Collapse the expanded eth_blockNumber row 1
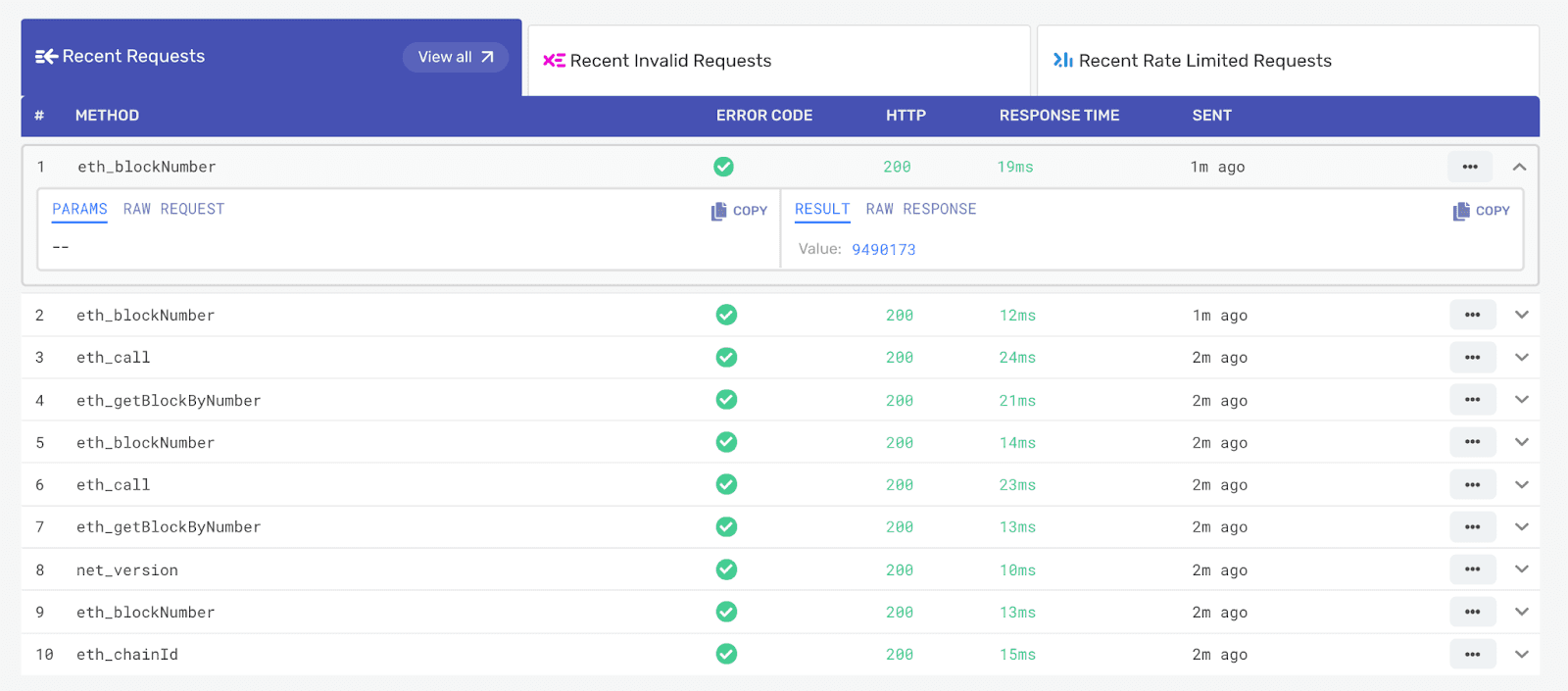 1519,167
